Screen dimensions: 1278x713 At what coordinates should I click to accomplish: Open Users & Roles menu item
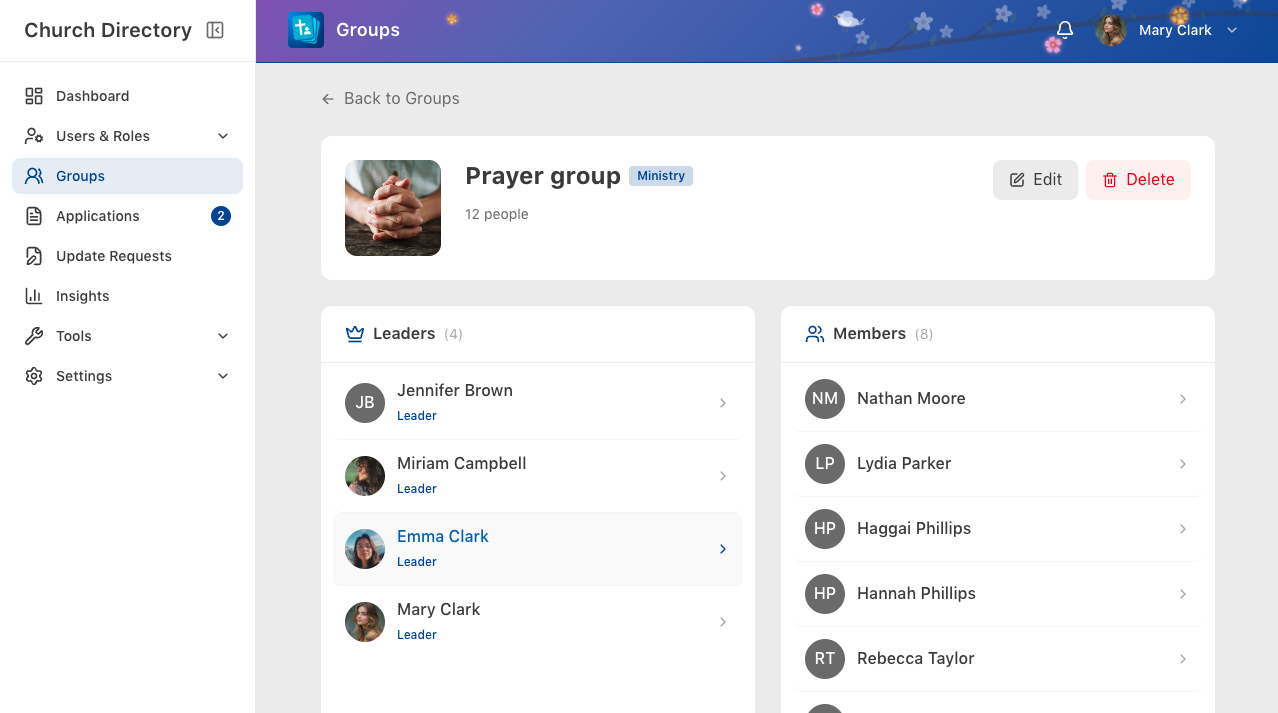127,136
